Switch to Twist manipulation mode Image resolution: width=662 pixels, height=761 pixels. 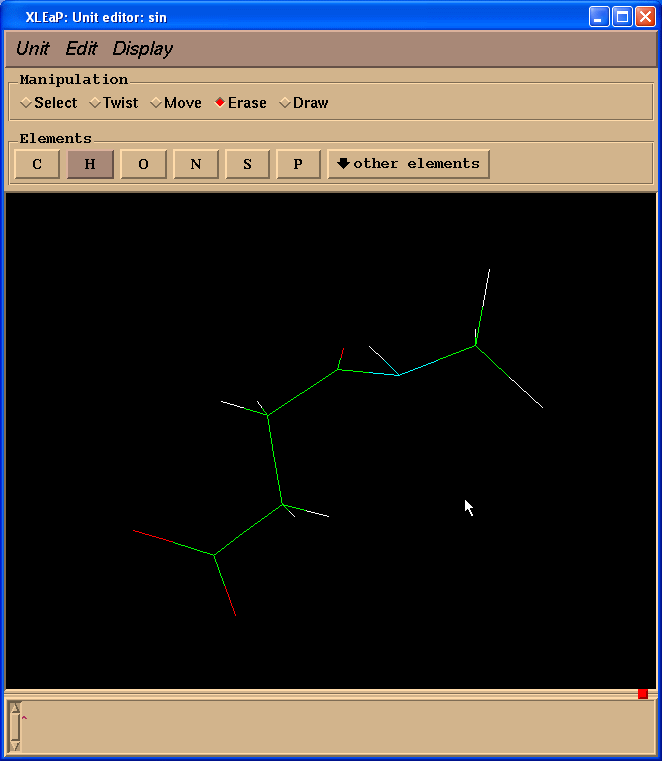click(x=114, y=103)
